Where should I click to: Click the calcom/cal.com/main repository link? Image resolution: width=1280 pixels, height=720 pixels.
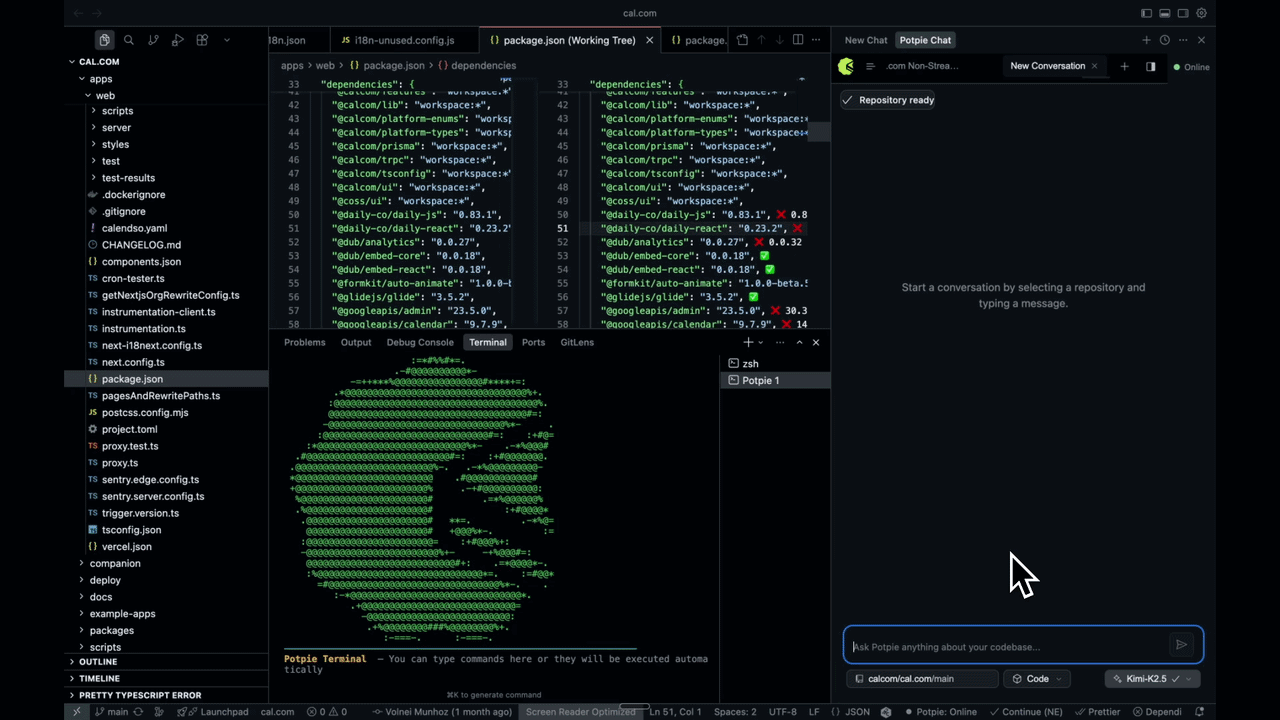click(x=910, y=678)
